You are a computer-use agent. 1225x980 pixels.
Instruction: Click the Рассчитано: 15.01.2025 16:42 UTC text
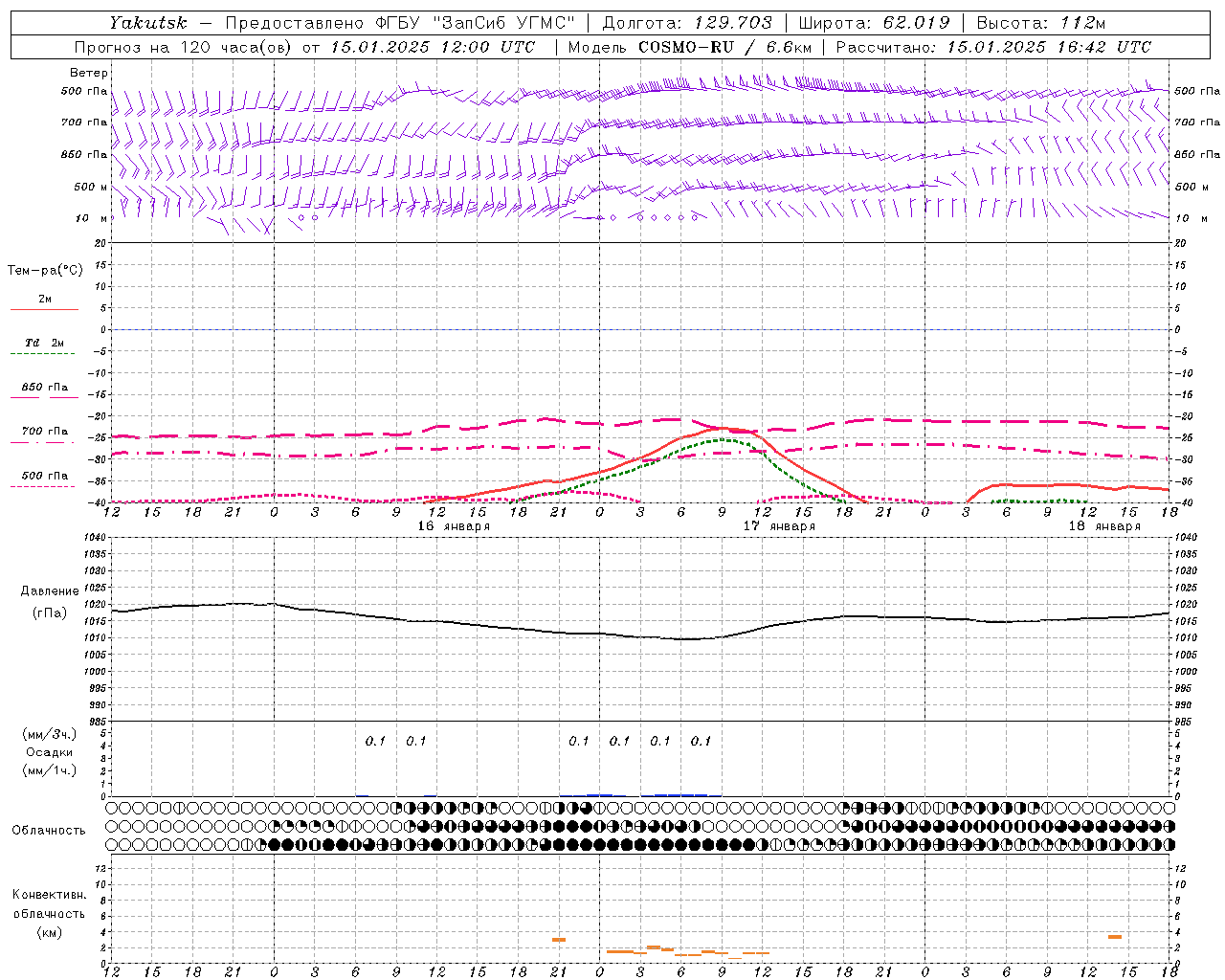[993, 47]
